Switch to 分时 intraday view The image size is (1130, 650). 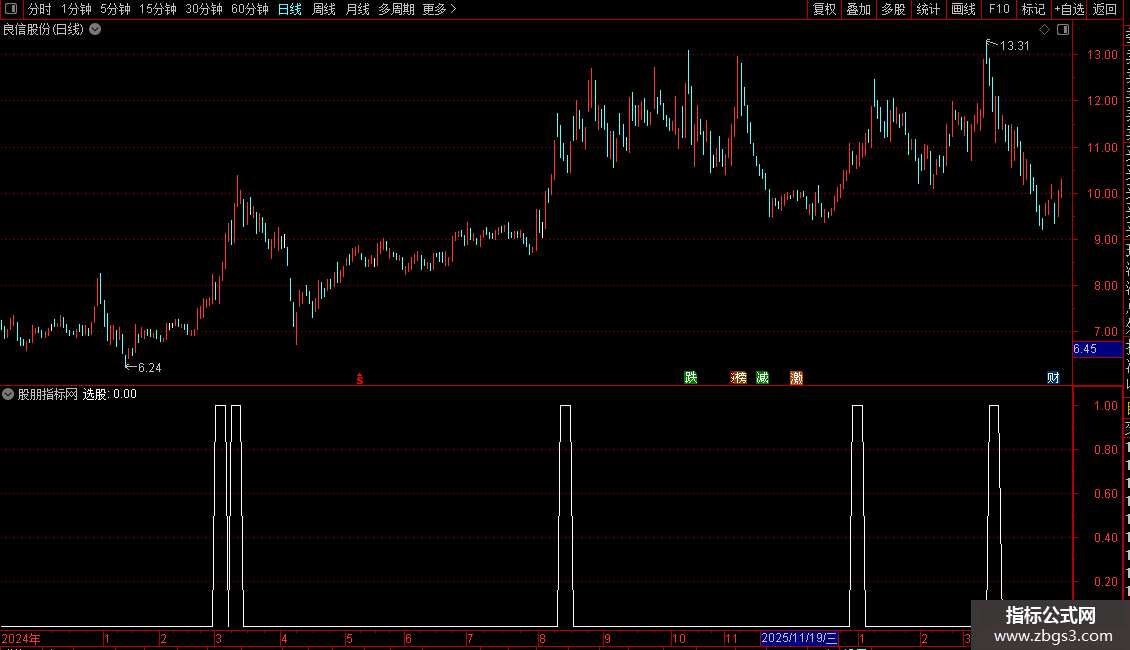40,9
